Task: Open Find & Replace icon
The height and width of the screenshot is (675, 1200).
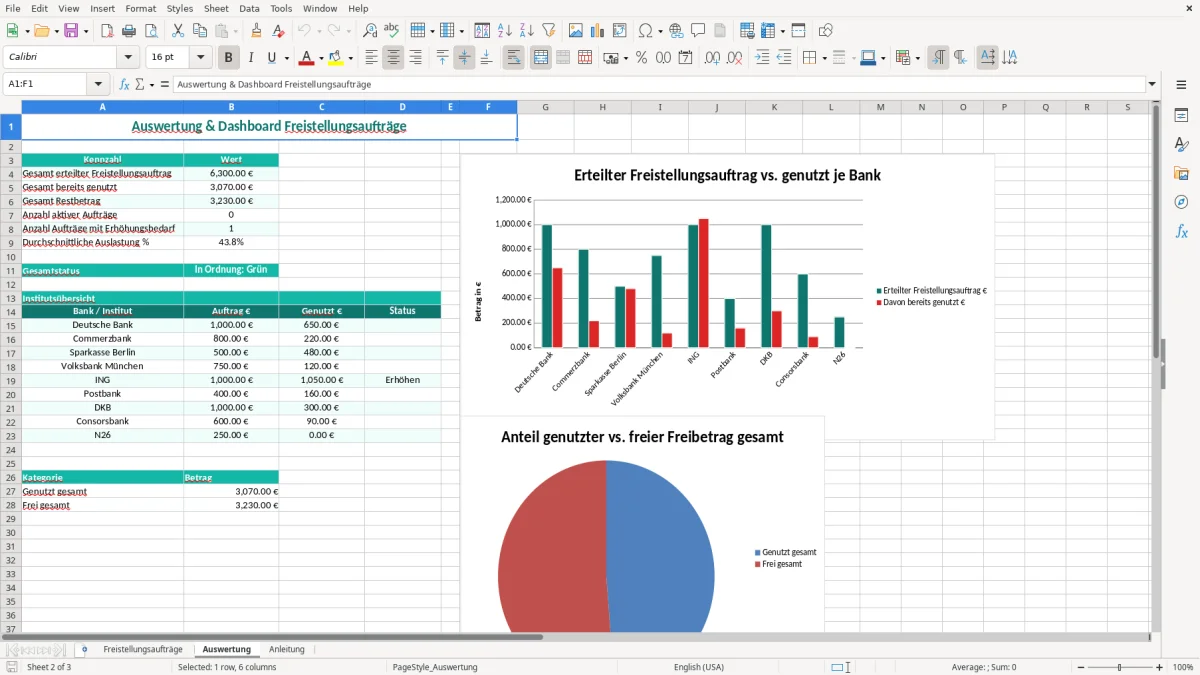Action: click(370, 31)
